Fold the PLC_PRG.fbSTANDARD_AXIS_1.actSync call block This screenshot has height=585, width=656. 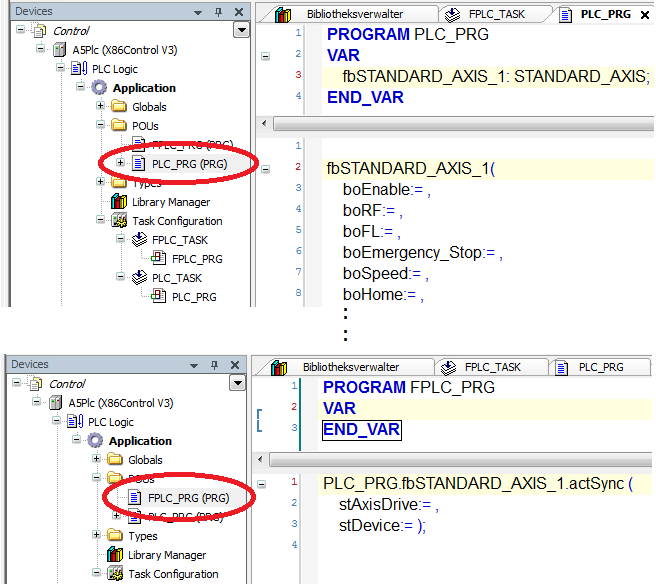(262, 484)
